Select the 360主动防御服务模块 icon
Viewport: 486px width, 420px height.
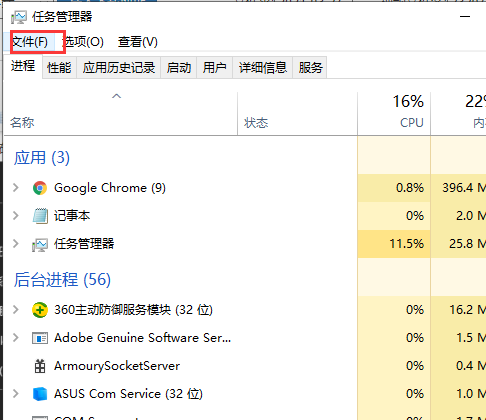coord(40,310)
